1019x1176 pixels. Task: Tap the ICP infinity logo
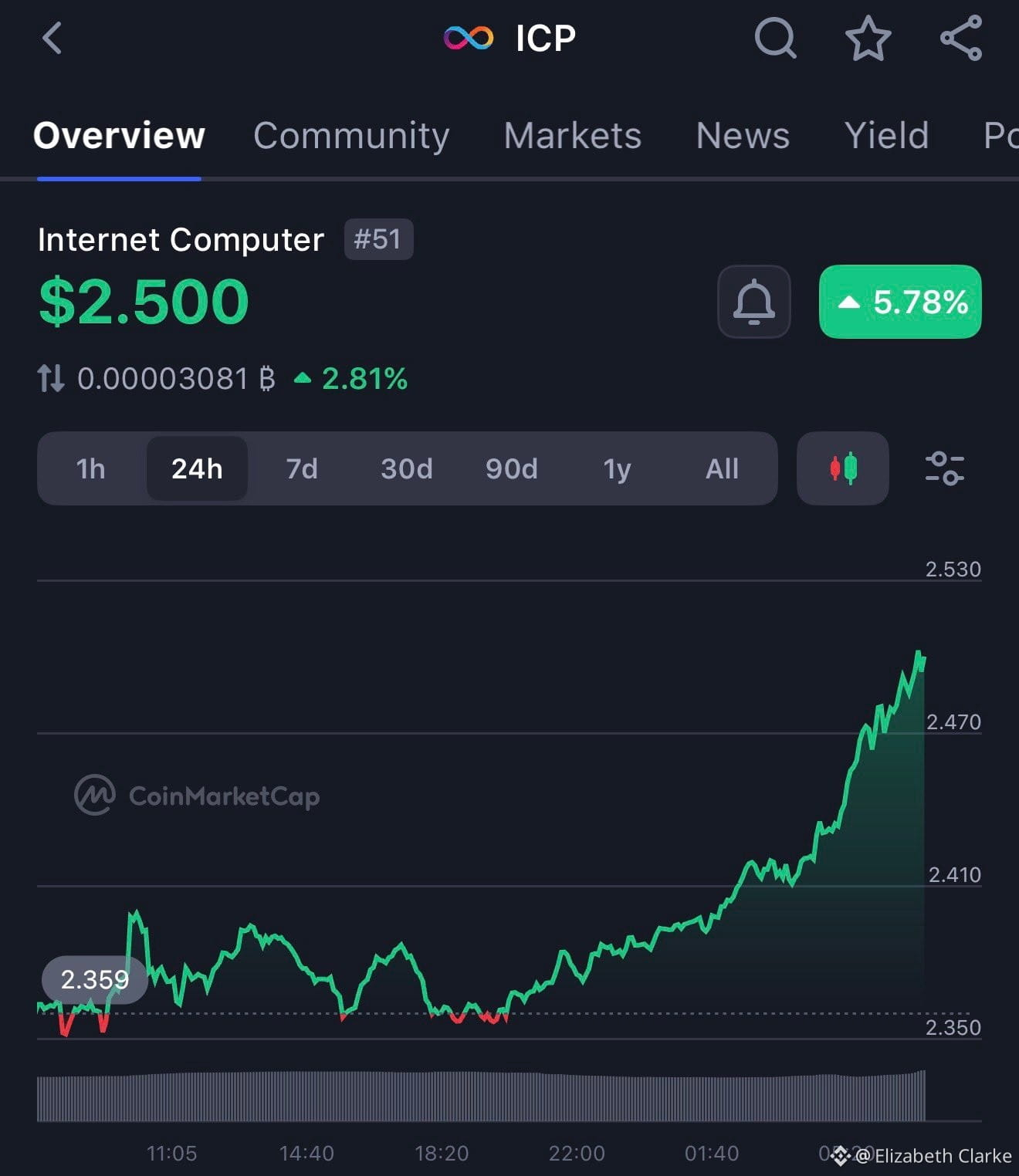pos(469,38)
